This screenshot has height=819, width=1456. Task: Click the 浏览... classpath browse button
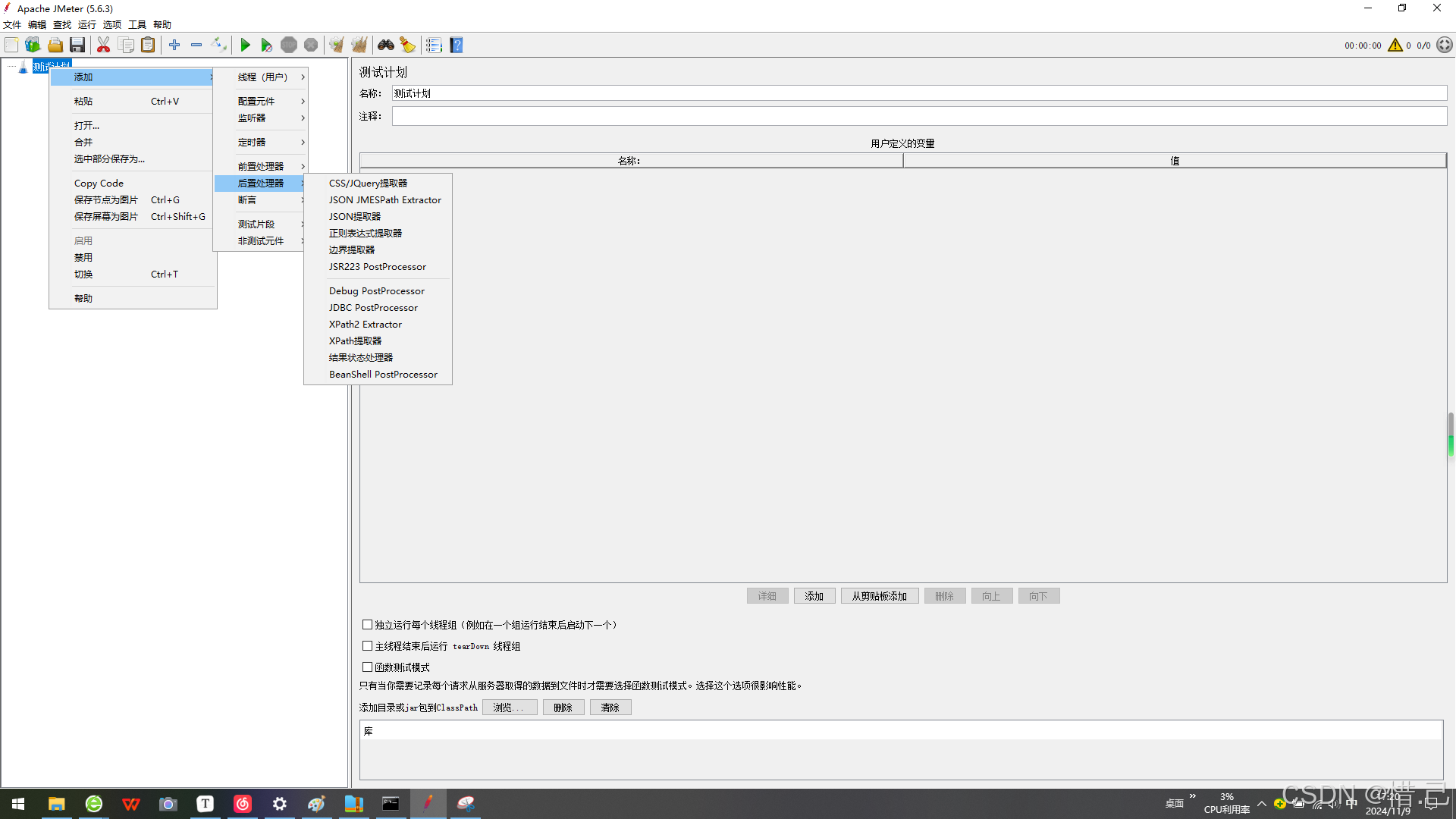tap(509, 708)
